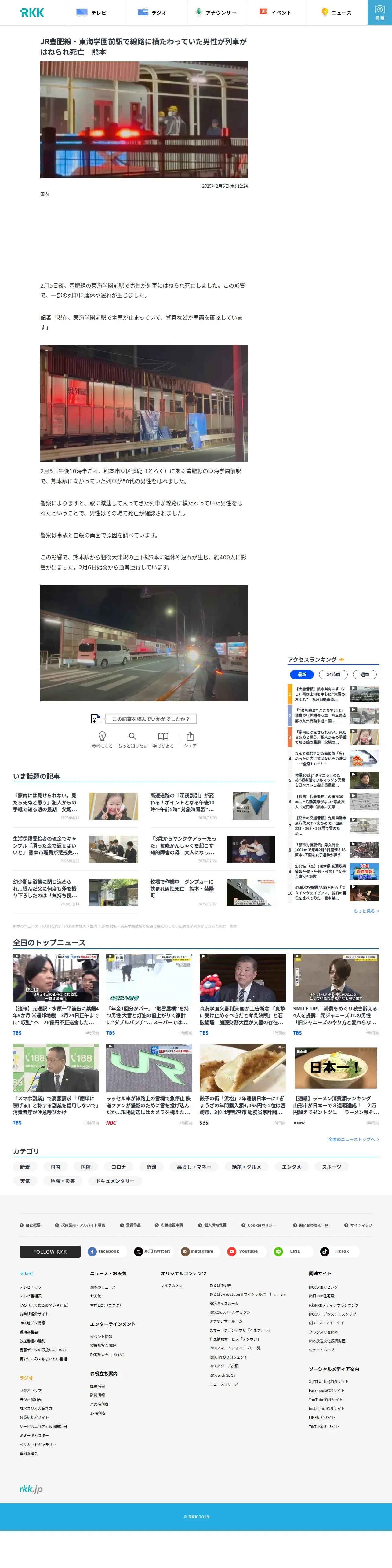
Task: Select the 暮らし・マネー category chip
Action: pos(194,1167)
